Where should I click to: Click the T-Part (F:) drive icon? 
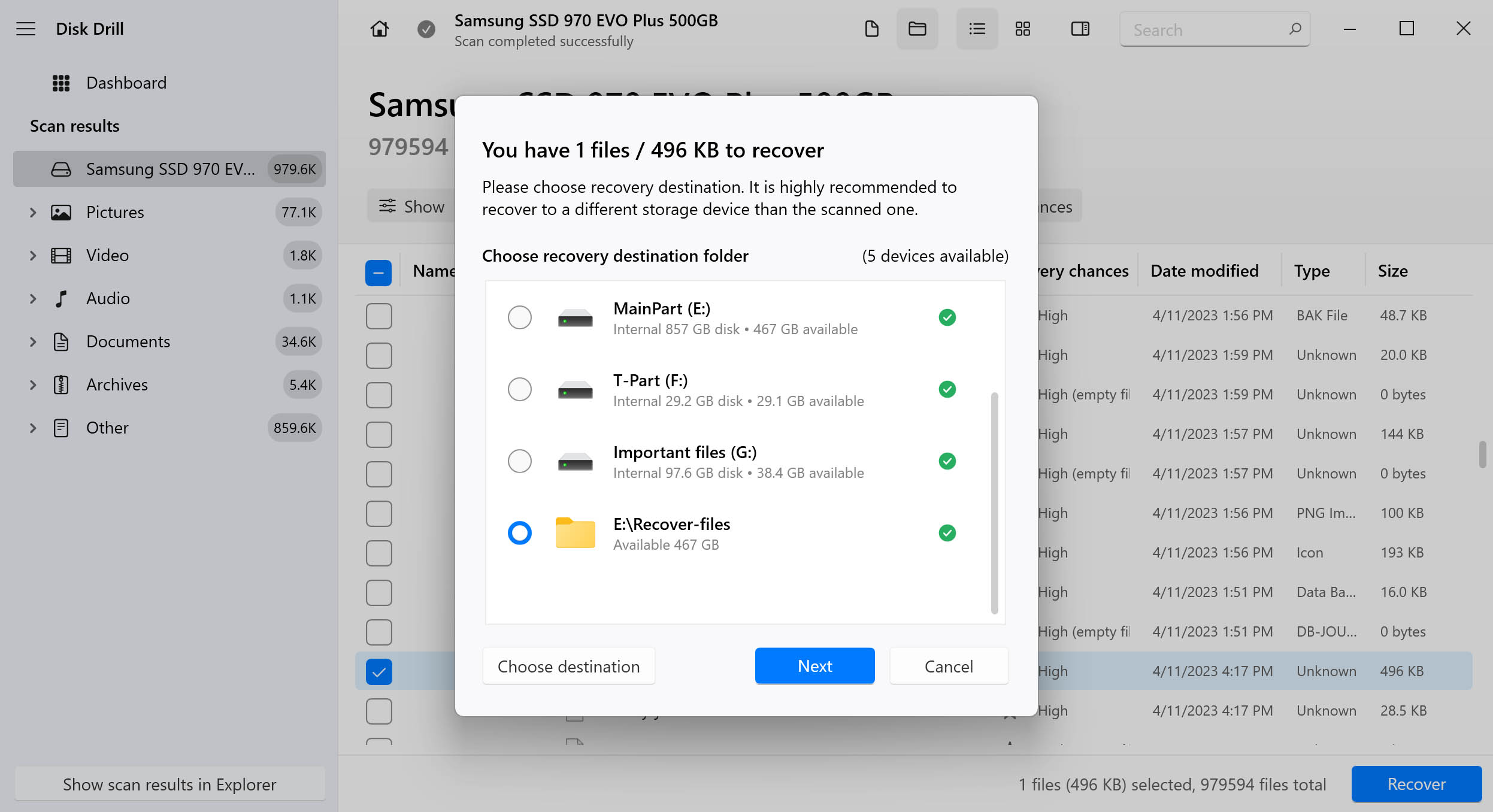[575, 390]
